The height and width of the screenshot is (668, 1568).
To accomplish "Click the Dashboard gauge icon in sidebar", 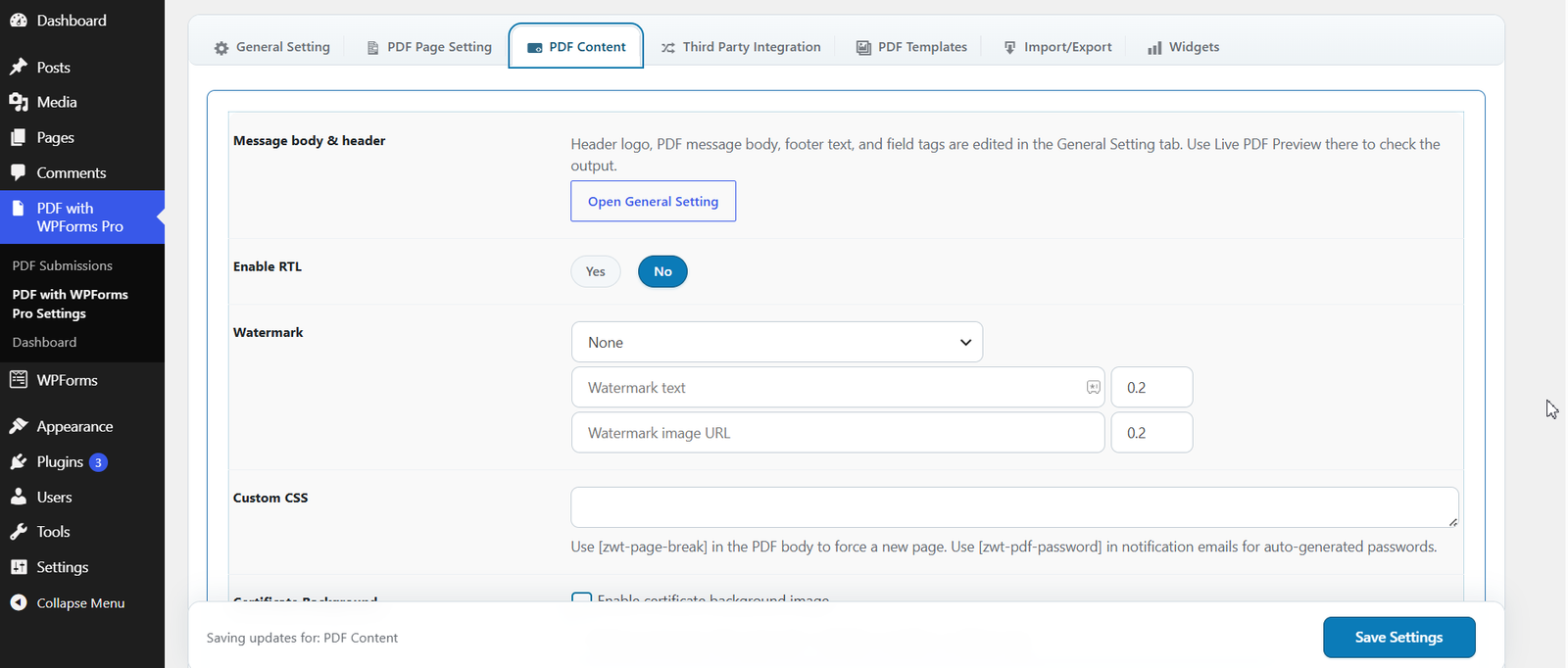I will pyautogui.click(x=19, y=21).
